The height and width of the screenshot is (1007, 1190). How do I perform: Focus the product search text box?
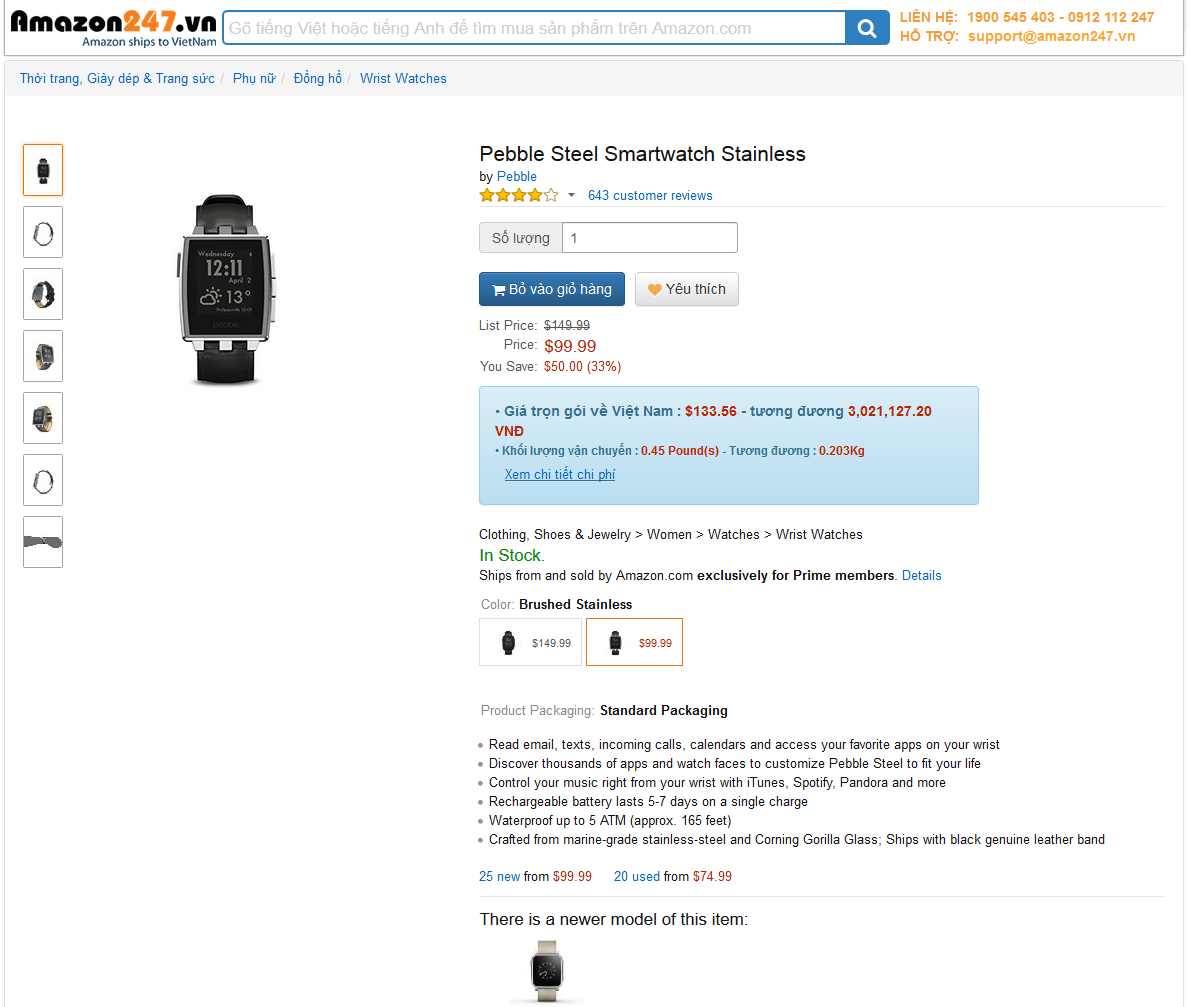(534, 28)
